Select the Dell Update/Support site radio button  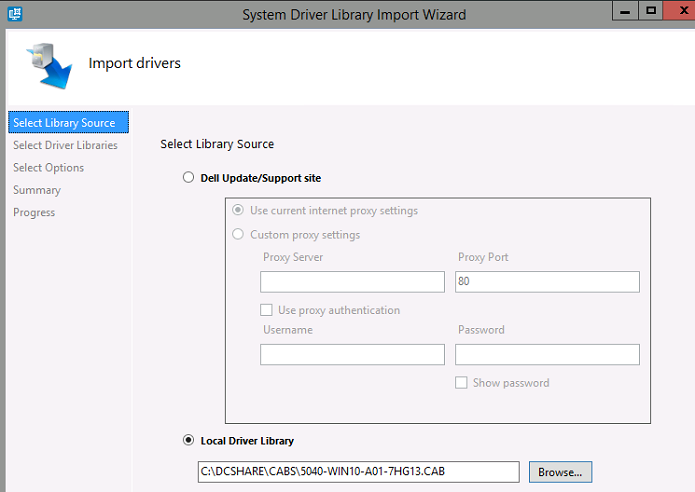188,177
